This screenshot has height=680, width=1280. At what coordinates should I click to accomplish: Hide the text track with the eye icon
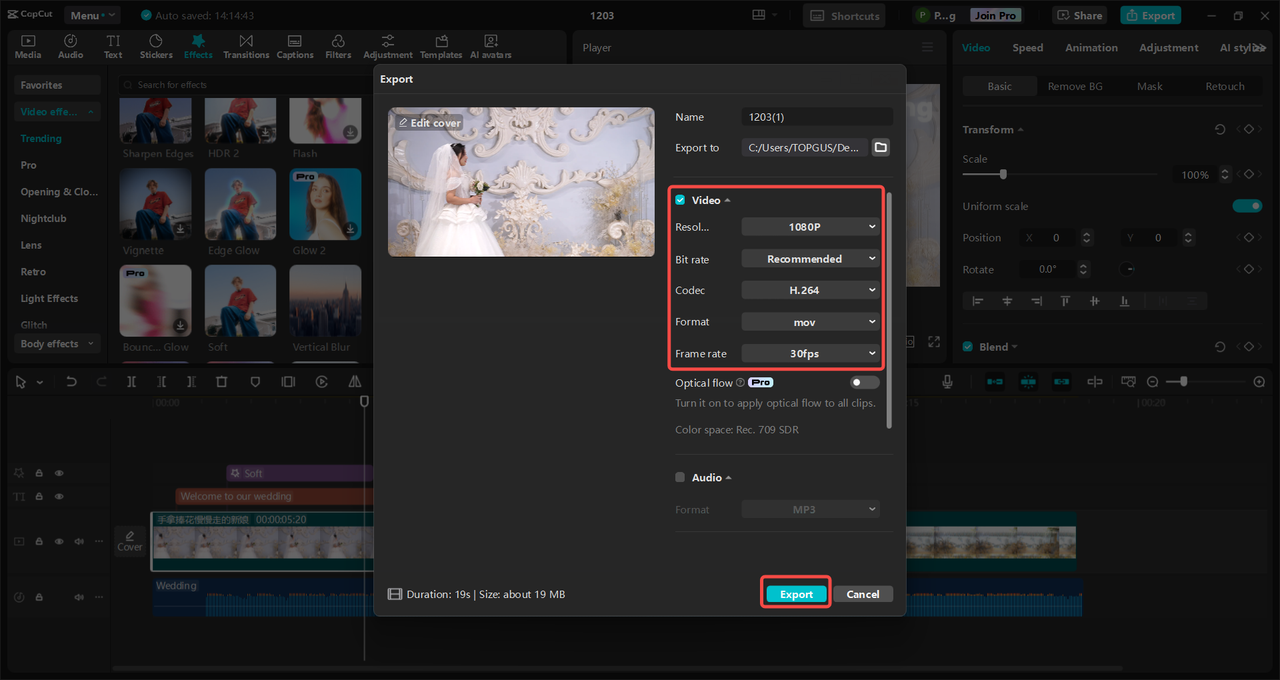click(x=59, y=497)
